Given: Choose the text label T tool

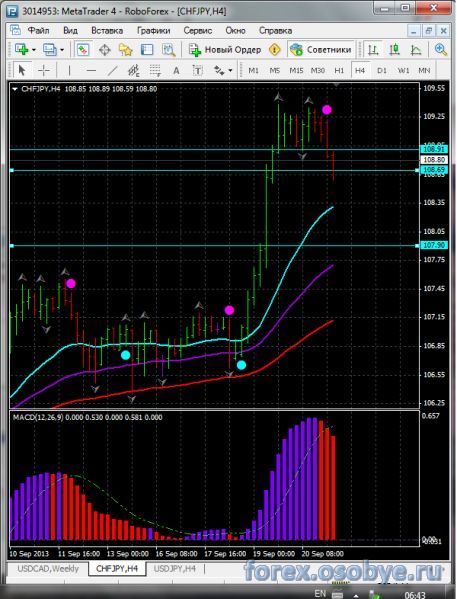Looking at the screenshot, I should click(198, 70).
